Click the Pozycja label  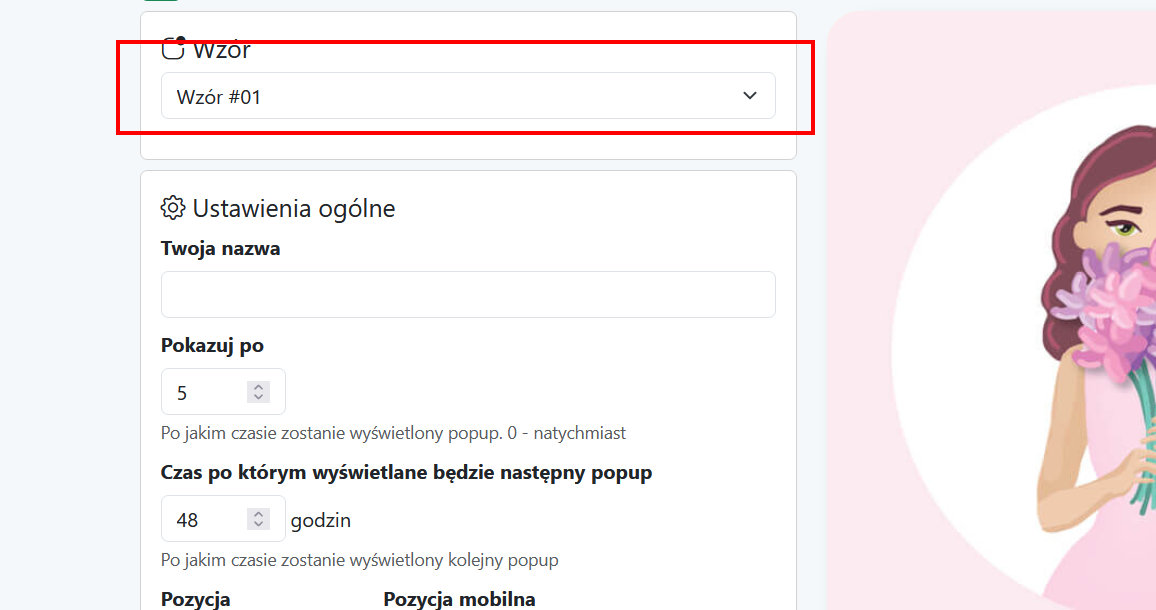pyautogui.click(x=195, y=599)
